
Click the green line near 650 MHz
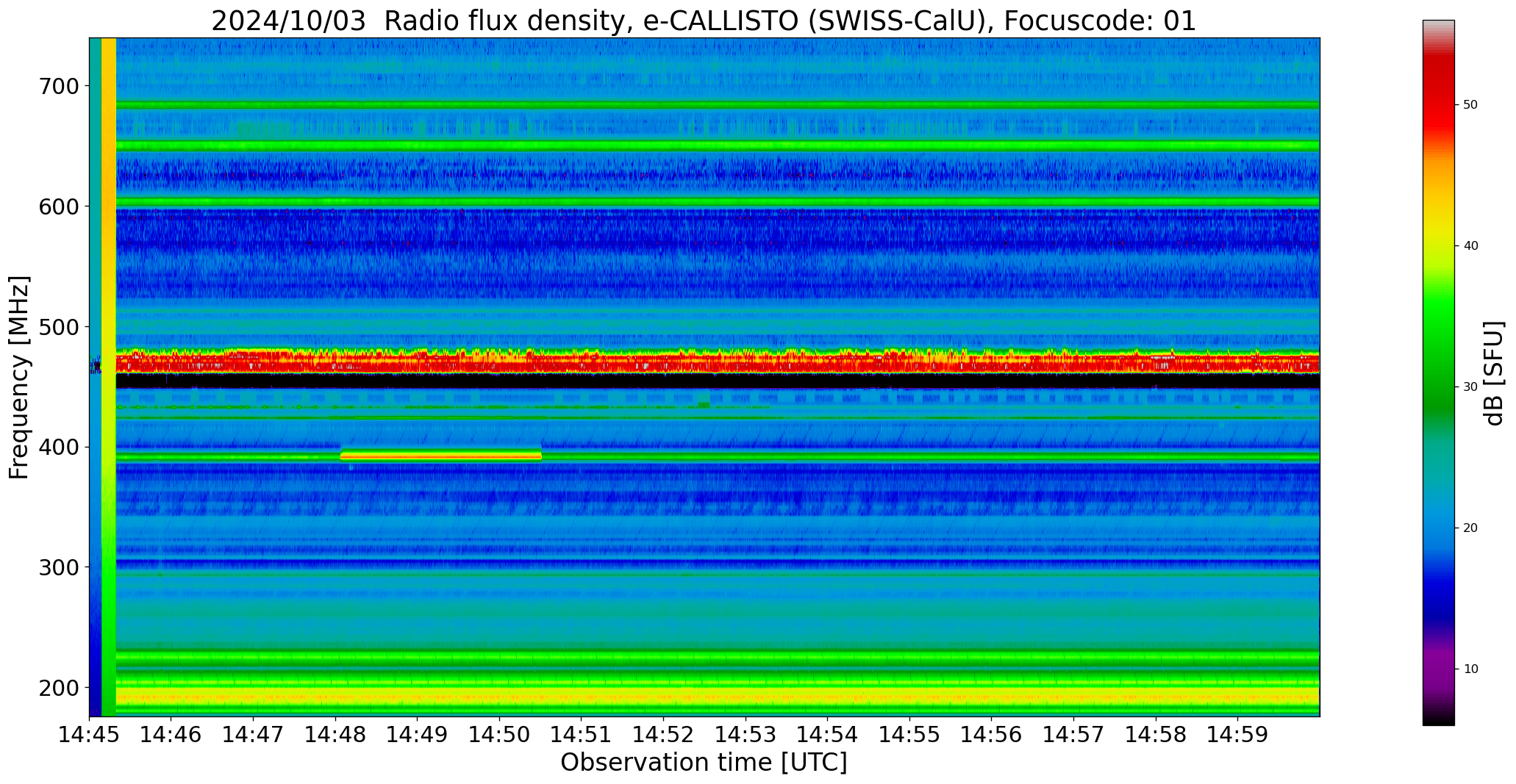click(x=718, y=145)
